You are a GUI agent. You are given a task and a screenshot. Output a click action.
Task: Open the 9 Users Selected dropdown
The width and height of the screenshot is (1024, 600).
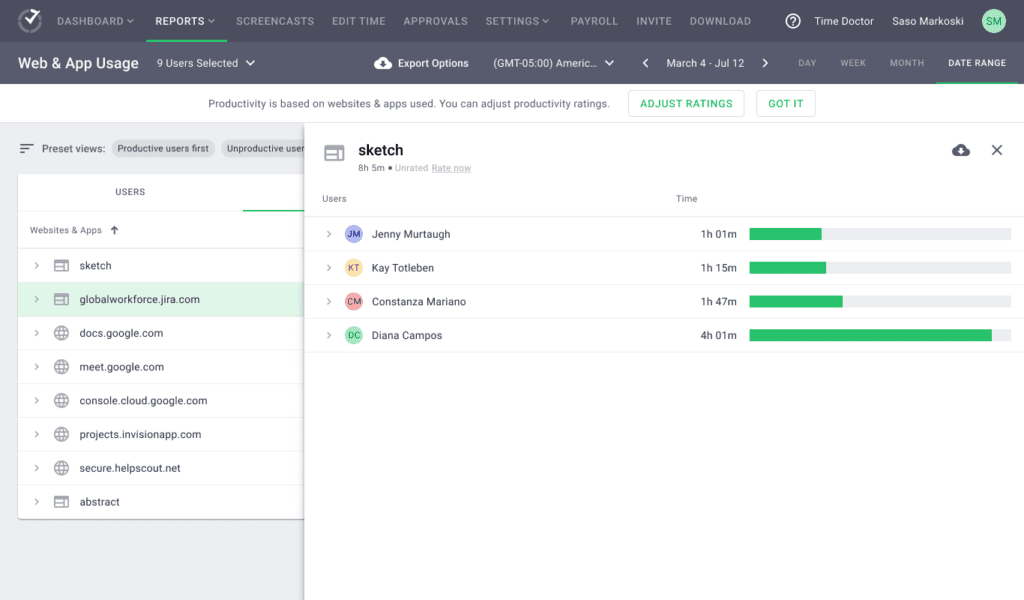[x=205, y=62]
